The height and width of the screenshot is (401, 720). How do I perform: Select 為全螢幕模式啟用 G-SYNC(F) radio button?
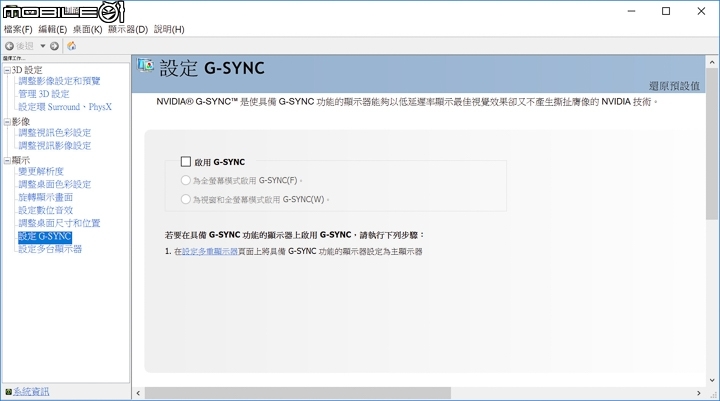pyautogui.click(x=186, y=181)
